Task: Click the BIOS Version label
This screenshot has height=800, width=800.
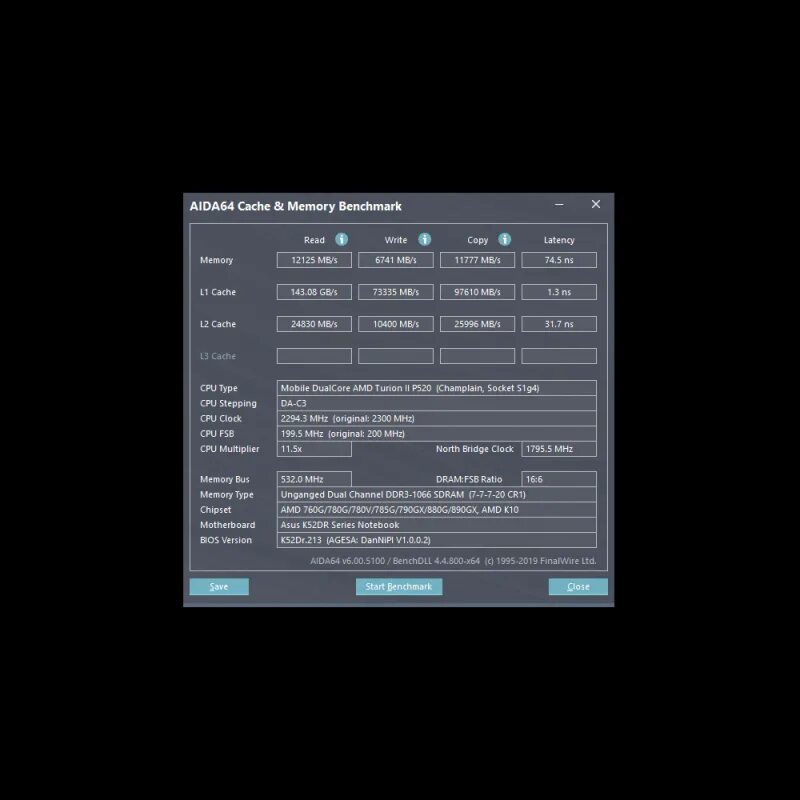Action: tap(226, 540)
